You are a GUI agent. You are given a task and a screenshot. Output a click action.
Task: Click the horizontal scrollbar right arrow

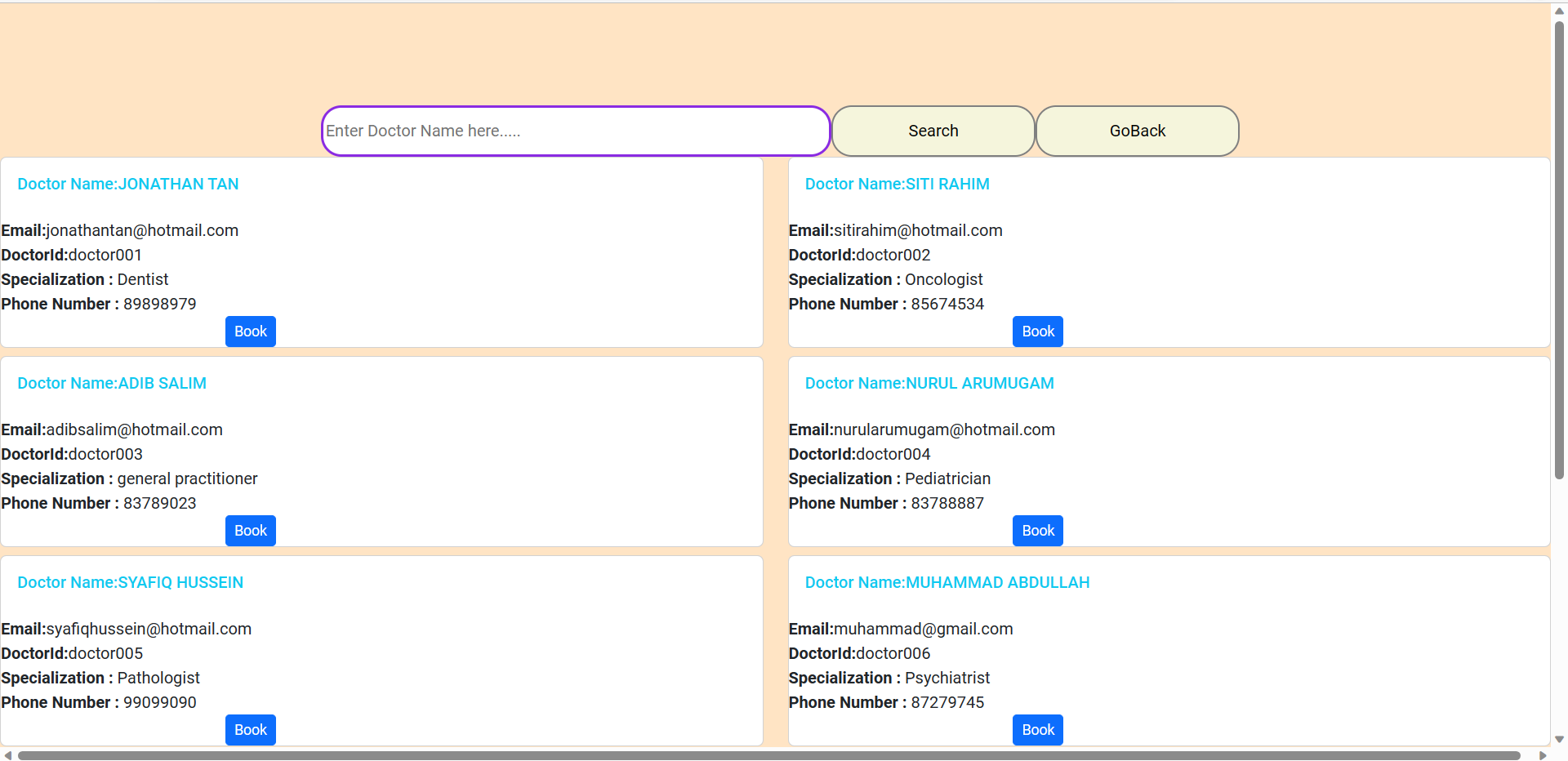point(1540,755)
